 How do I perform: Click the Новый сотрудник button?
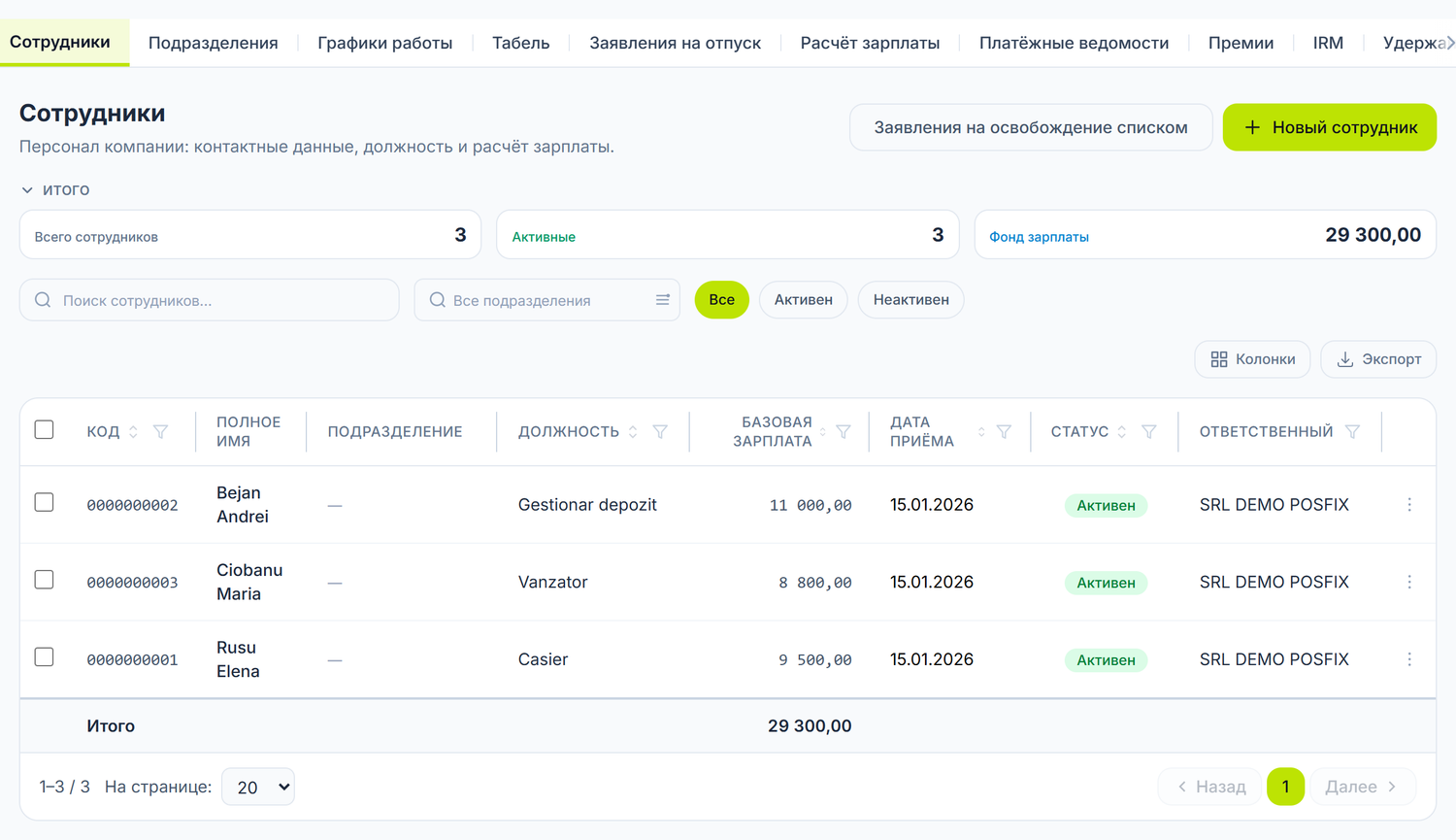click(x=1330, y=127)
